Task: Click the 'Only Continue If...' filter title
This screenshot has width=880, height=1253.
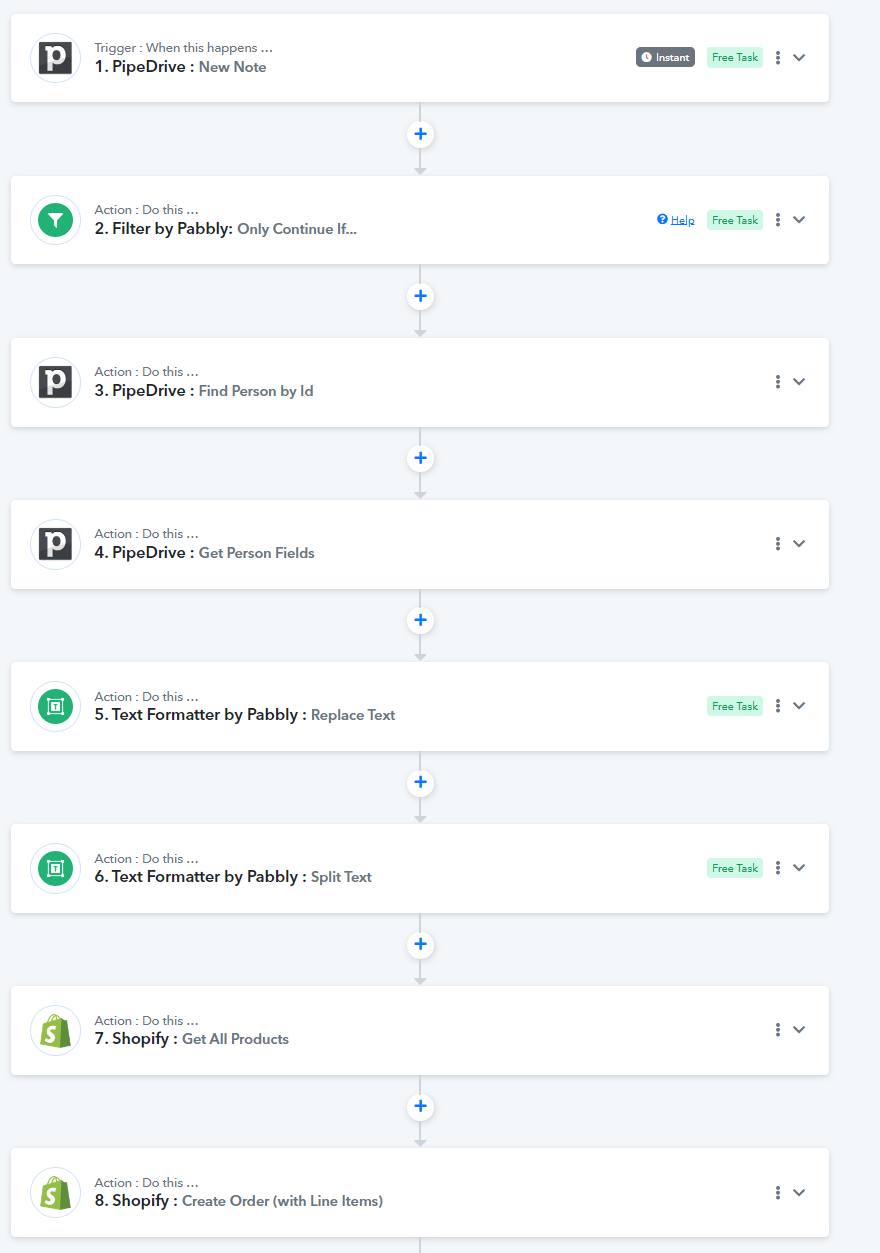Action: [x=297, y=229]
